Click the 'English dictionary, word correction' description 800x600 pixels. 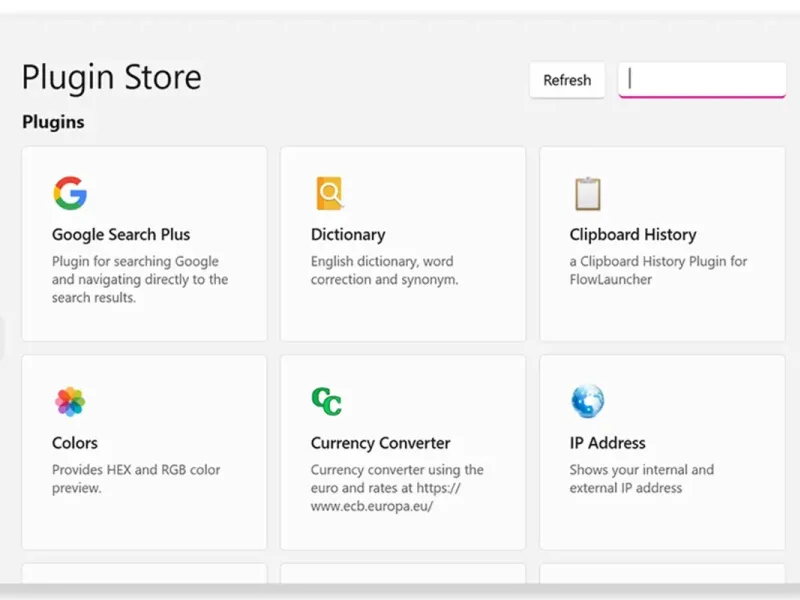coord(385,270)
